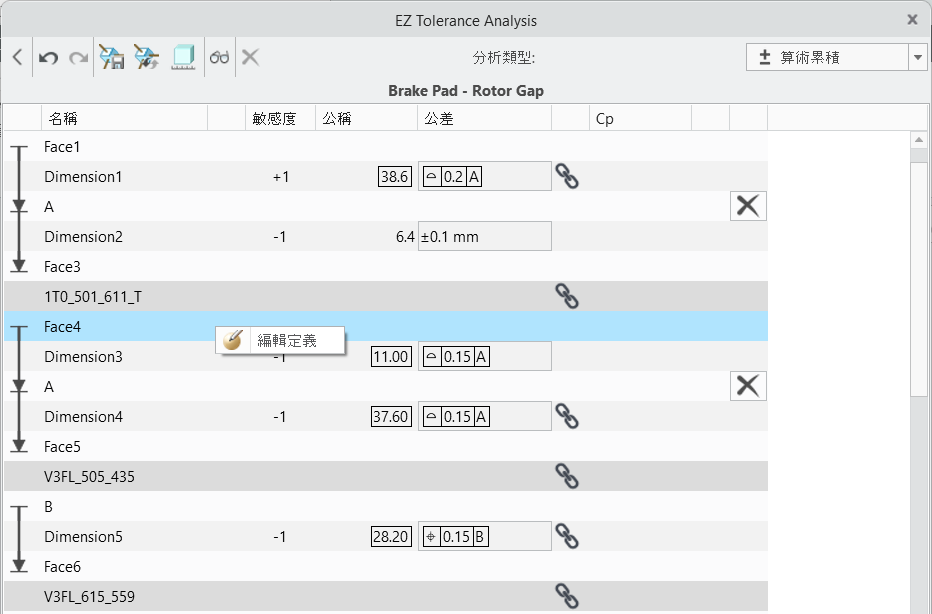Click the scrollbar up arrow
932x614 pixels.
click(x=919, y=140)
